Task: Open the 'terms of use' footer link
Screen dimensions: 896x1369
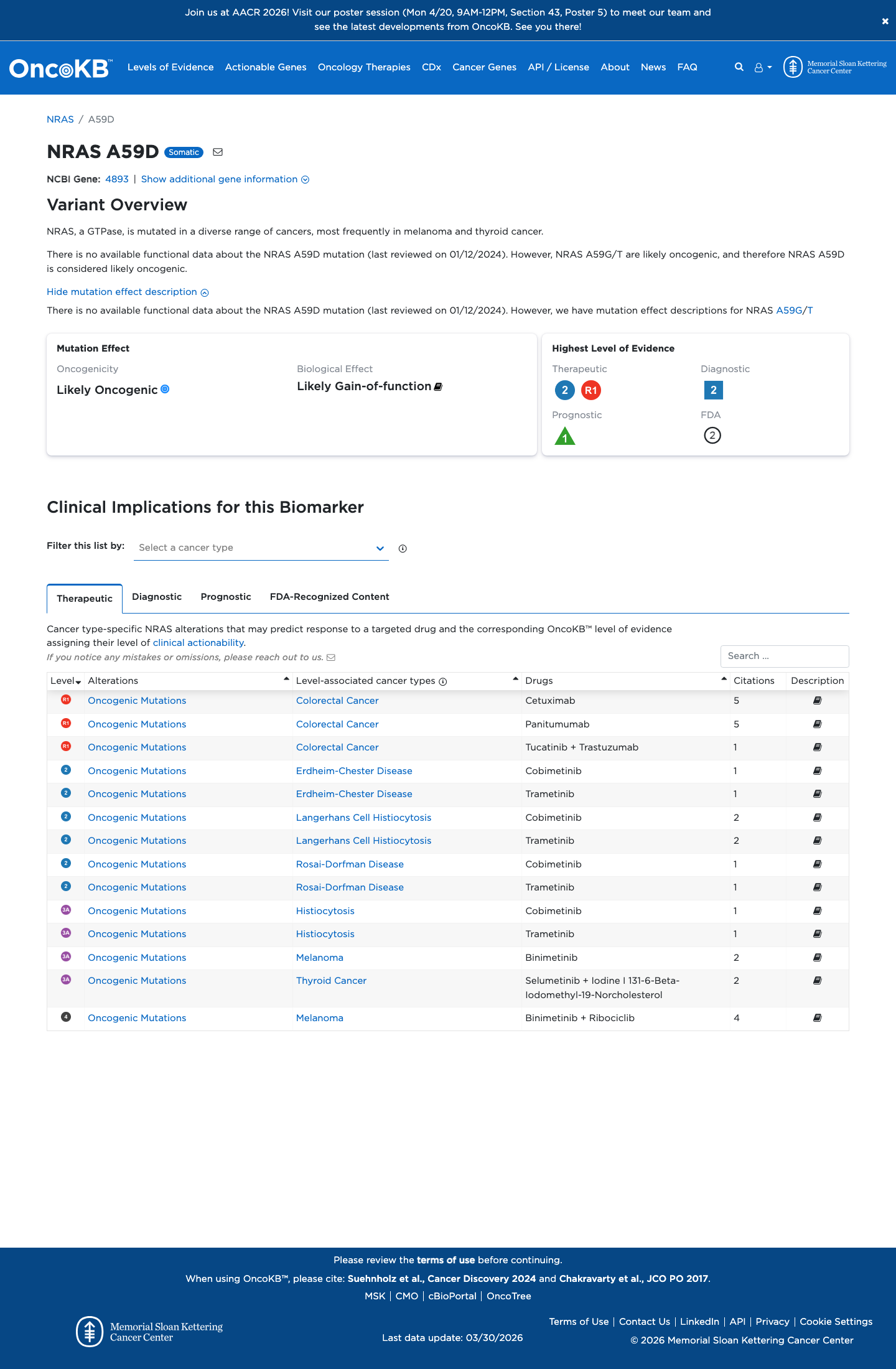Action: click(446, 1260)
